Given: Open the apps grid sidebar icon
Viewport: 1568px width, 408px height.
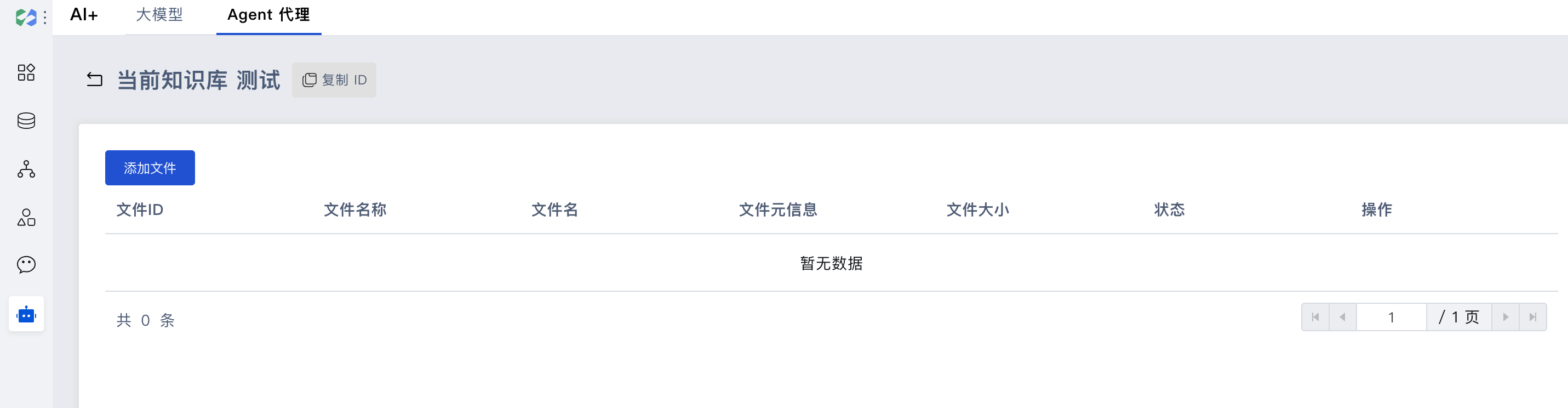Looking at the screenshot, I should coord(26,72).
